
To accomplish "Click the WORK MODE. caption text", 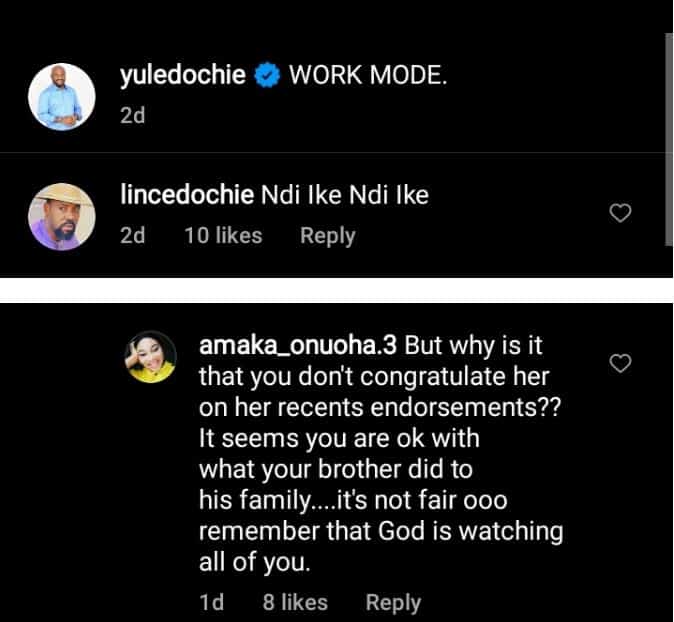I will pos(368,76).
